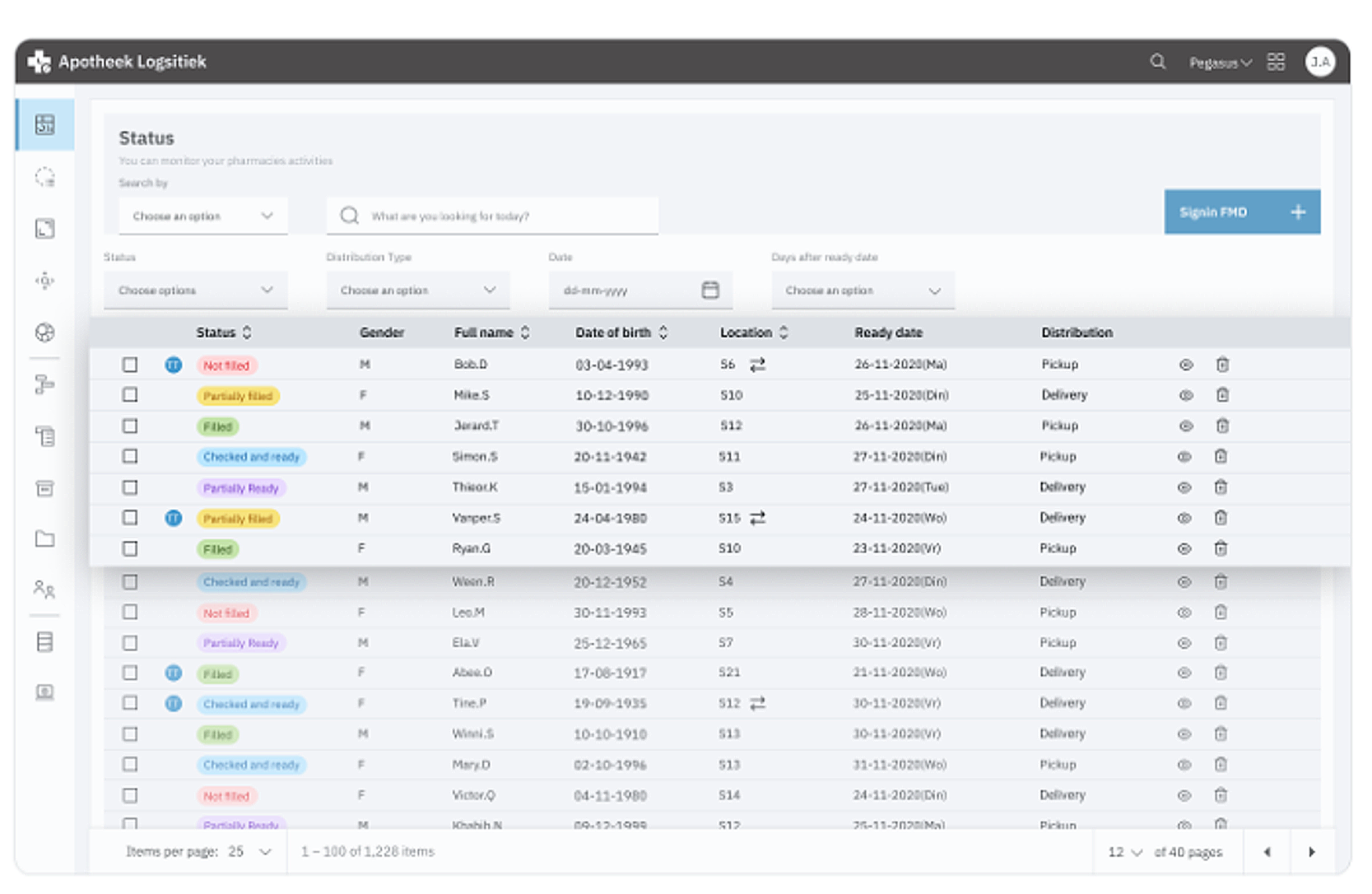This screenshot has height=894, width=1372.
Task: Open the users icon in the sidebar
Action: (45, 590)
